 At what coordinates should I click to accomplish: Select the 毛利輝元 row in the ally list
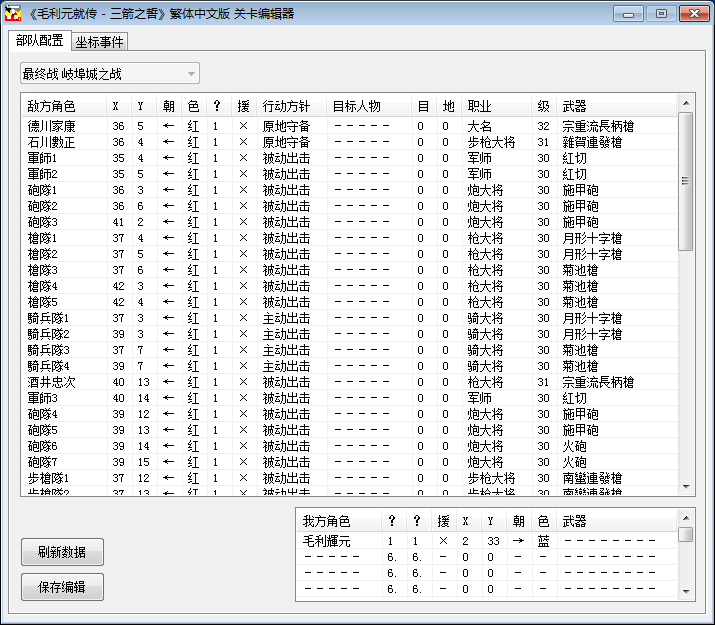point(487,541)
